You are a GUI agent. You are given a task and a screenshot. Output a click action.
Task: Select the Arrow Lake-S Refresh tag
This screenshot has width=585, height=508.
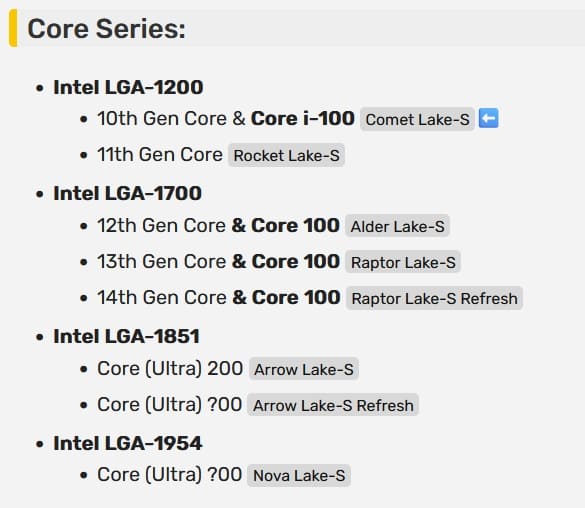(333, 405)
